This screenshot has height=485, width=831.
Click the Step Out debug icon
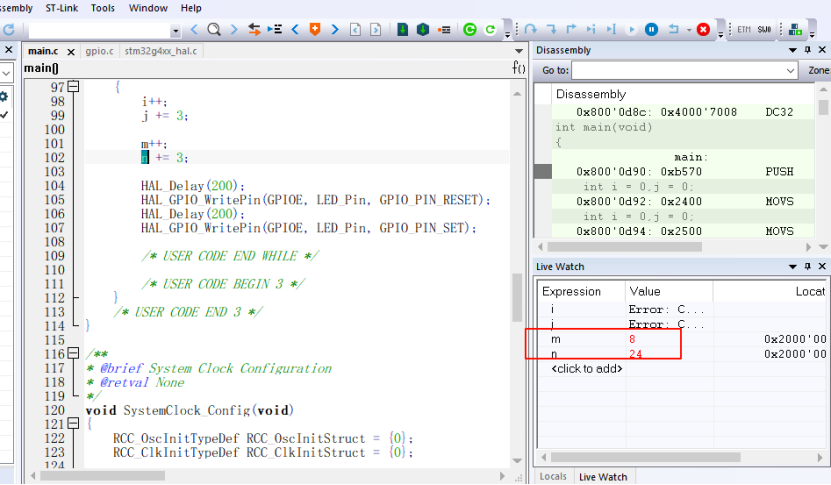571,29
